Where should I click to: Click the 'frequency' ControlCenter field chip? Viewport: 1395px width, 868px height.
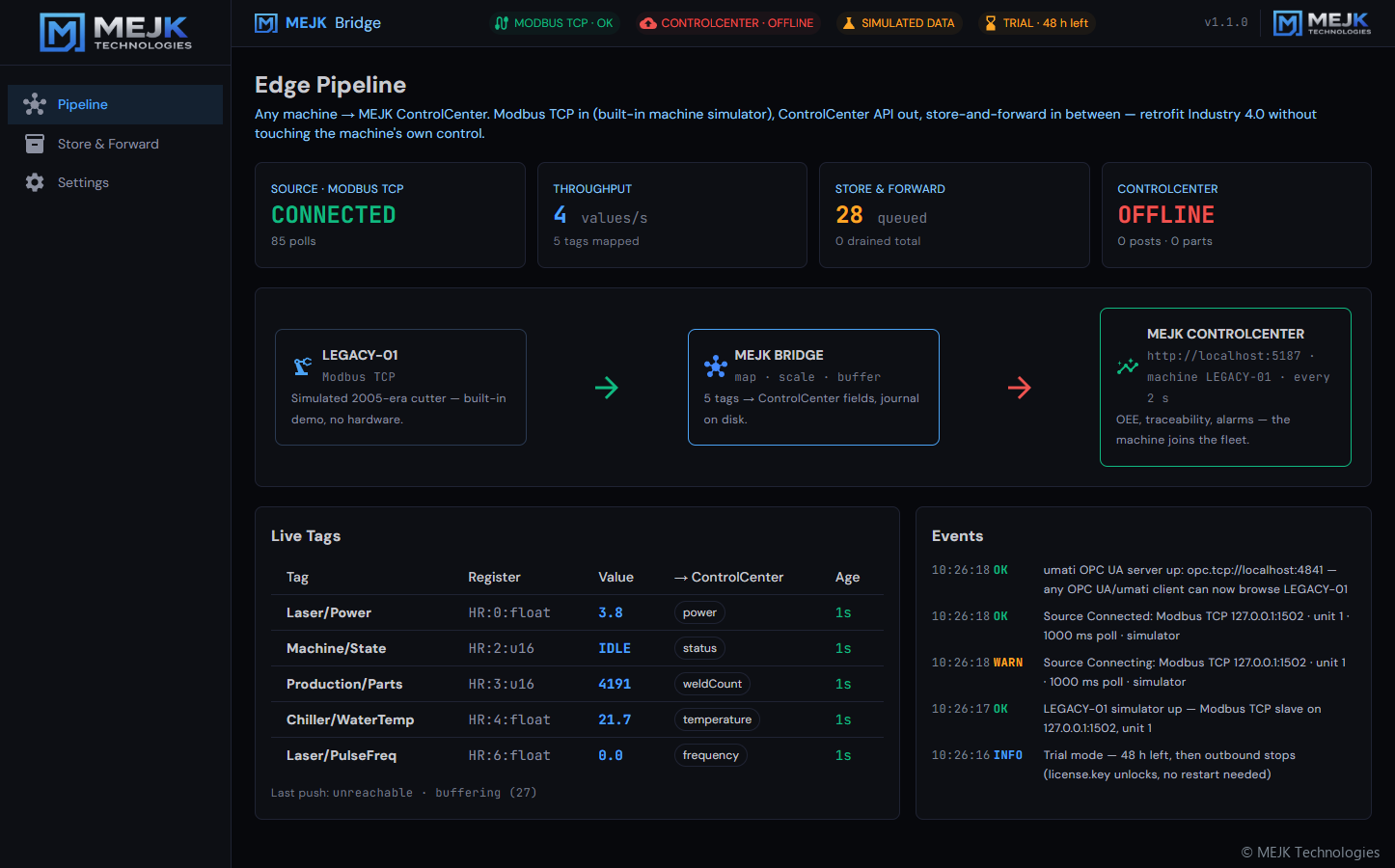tap(711, 755)
